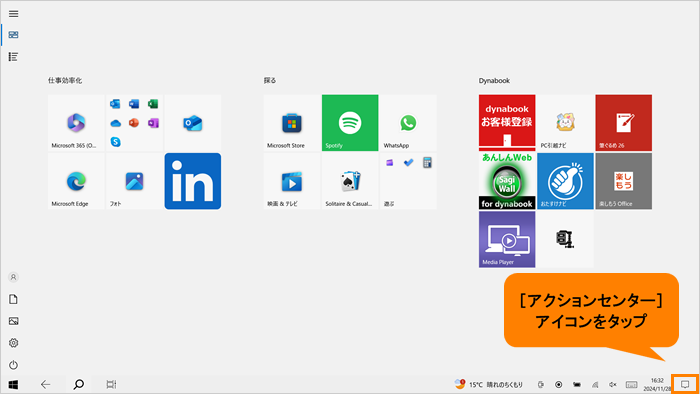Switch to pinned tiles view
The width and height of the screenshot is (700, 394).
(x=13, y=35)
